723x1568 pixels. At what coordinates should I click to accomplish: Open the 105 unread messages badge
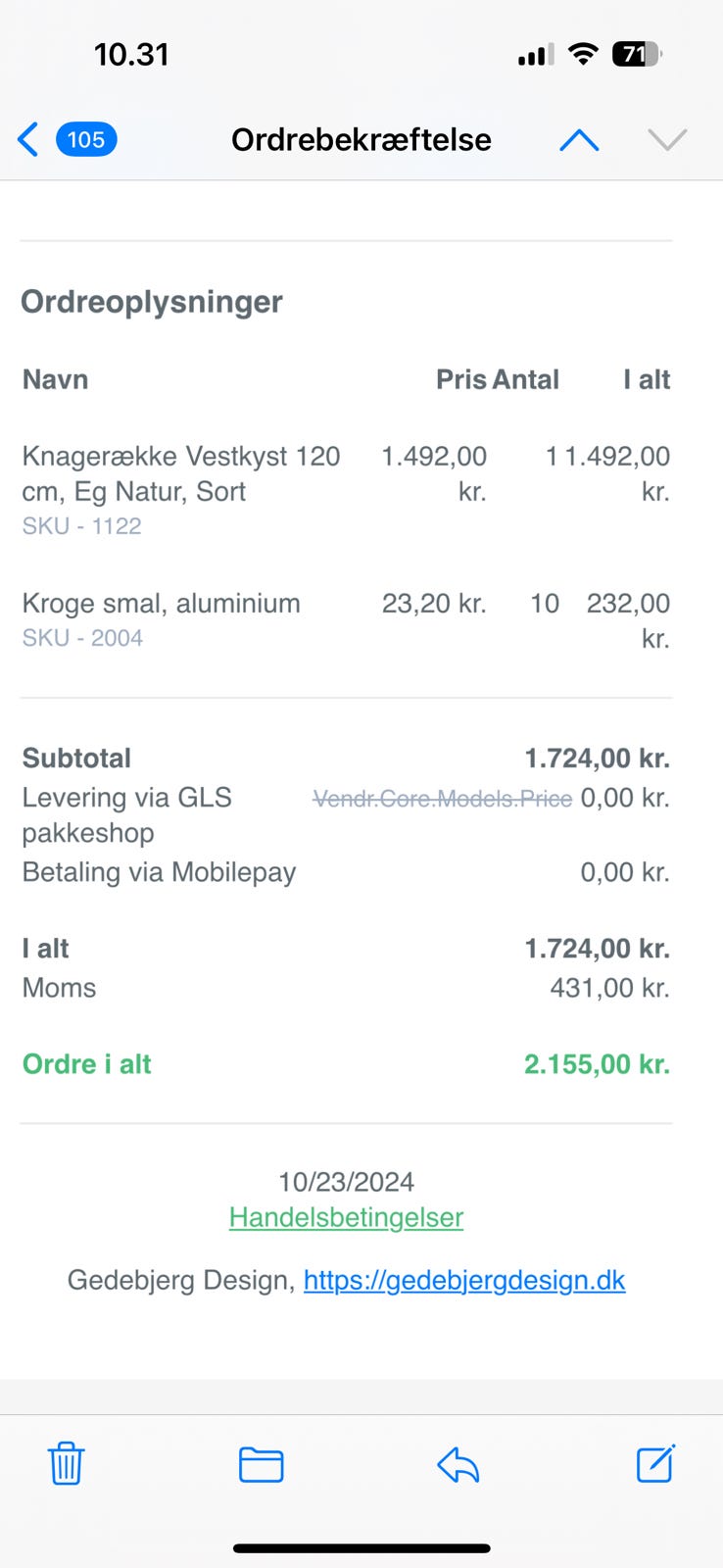[x=86, y=140]
